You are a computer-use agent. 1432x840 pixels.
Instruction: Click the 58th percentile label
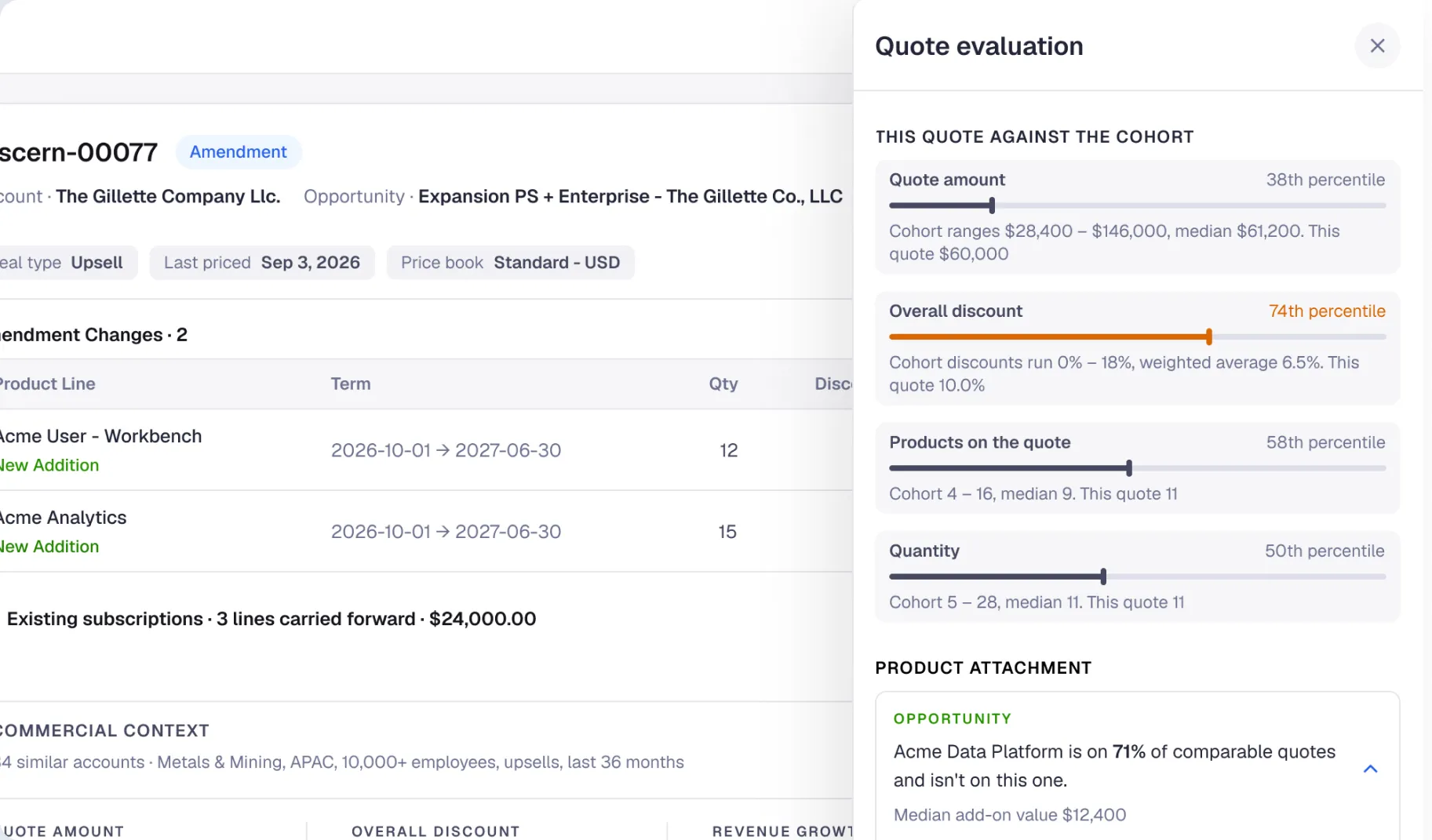[x=1325, y=442]
